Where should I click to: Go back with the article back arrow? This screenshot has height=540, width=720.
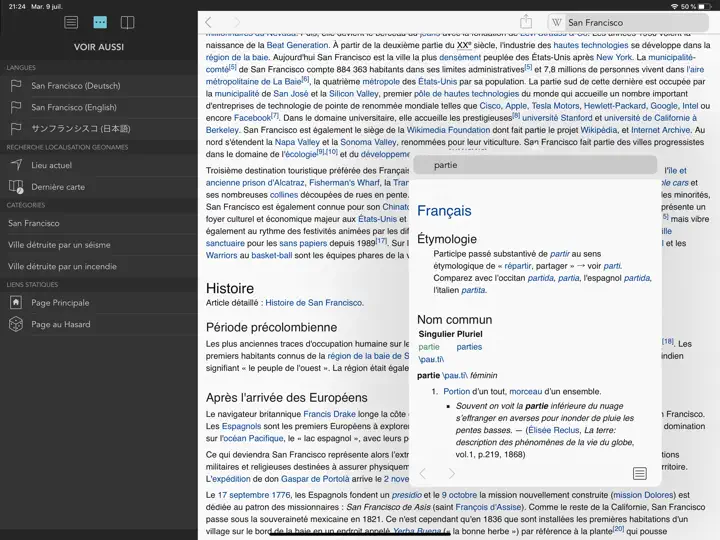click(209, 22)
